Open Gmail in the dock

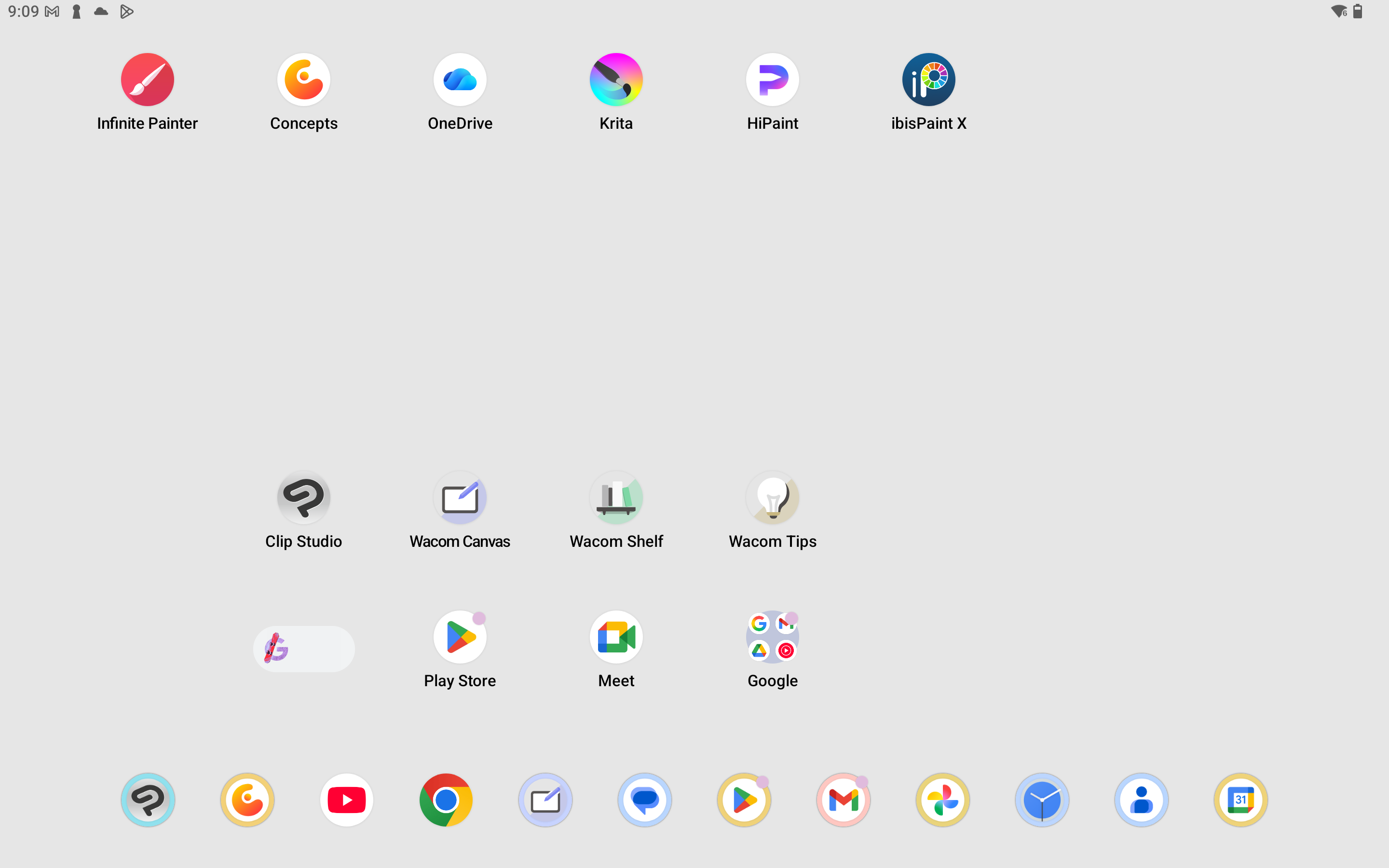point(843,800)
